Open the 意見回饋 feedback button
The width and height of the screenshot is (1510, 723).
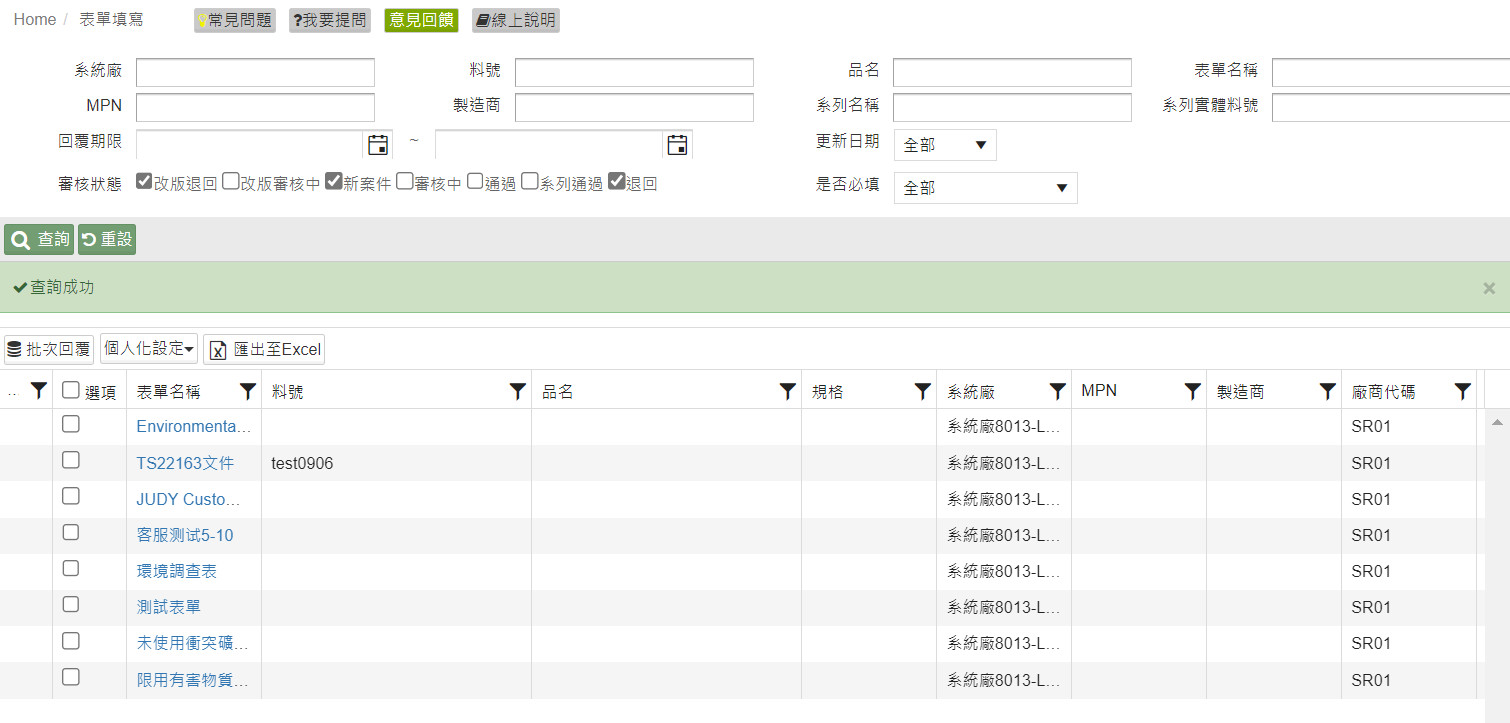click(421, 20)
